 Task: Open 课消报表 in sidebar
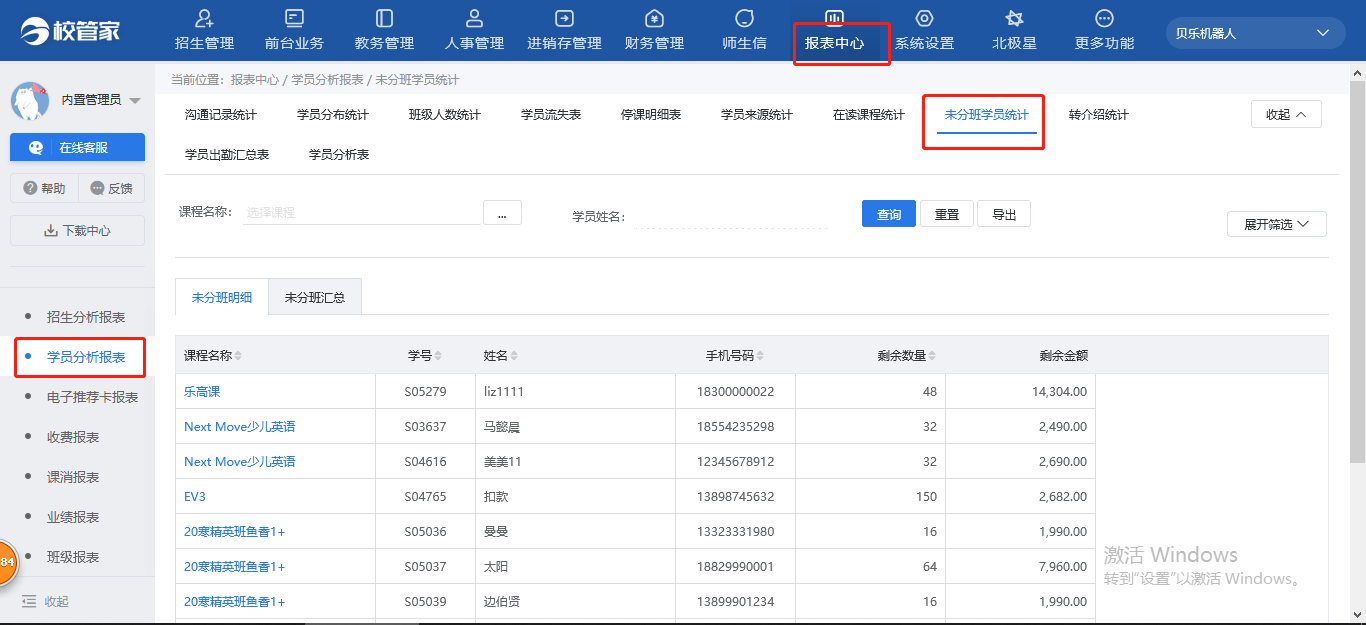click(73, 477)
